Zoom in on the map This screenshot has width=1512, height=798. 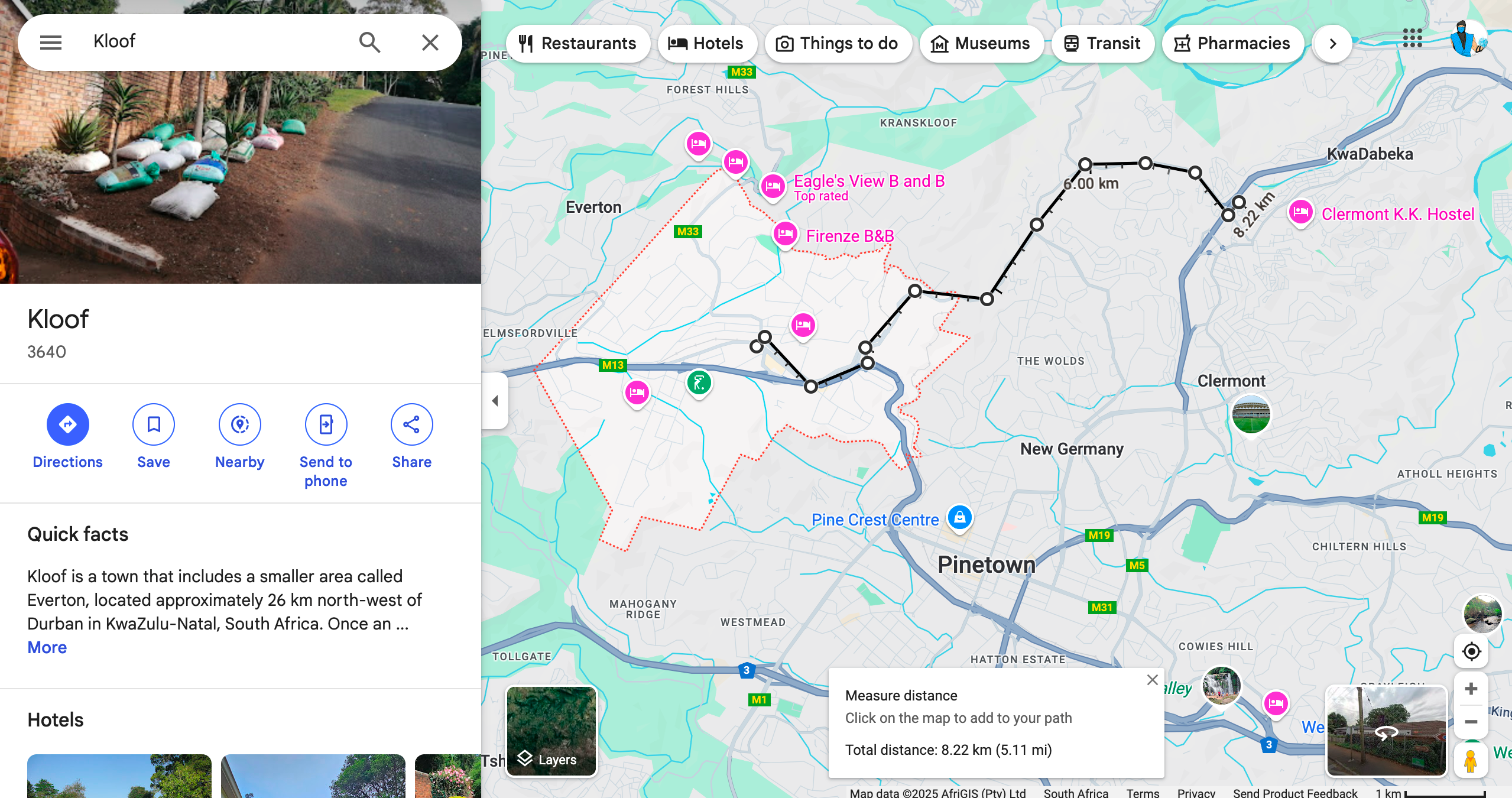pyautogui.click(x=1471, y=689)
